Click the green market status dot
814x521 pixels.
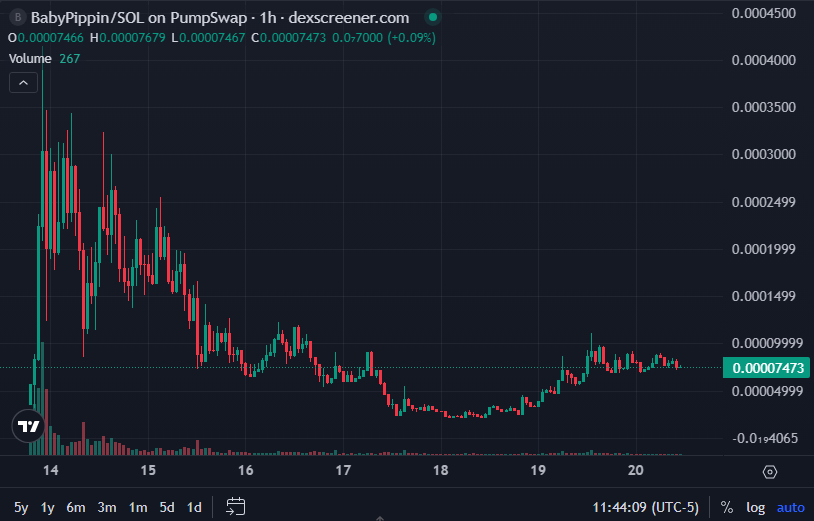[x=432, y=18]
